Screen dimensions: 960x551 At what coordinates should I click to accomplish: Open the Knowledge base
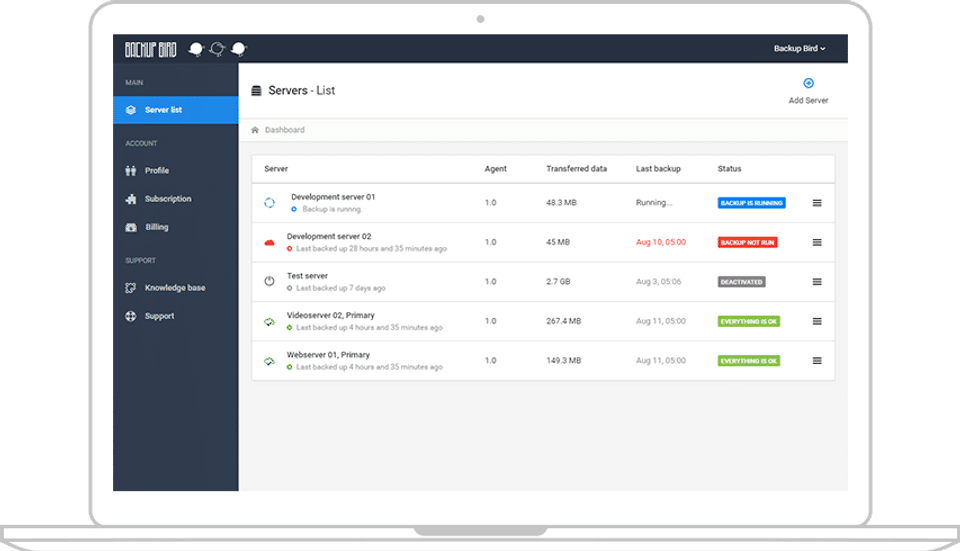[174, 288]
